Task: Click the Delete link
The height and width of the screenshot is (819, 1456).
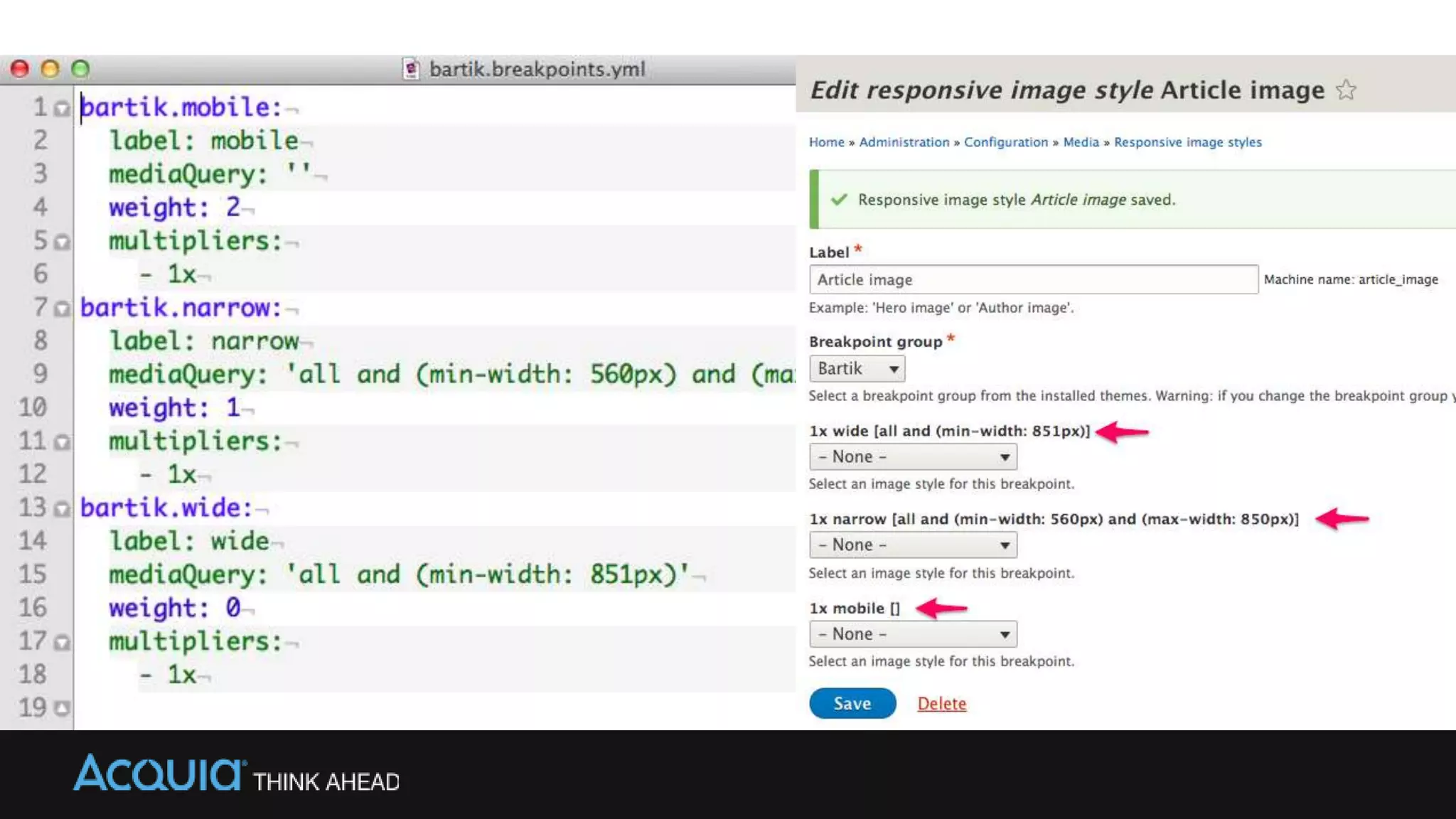Action: (941, 704)
